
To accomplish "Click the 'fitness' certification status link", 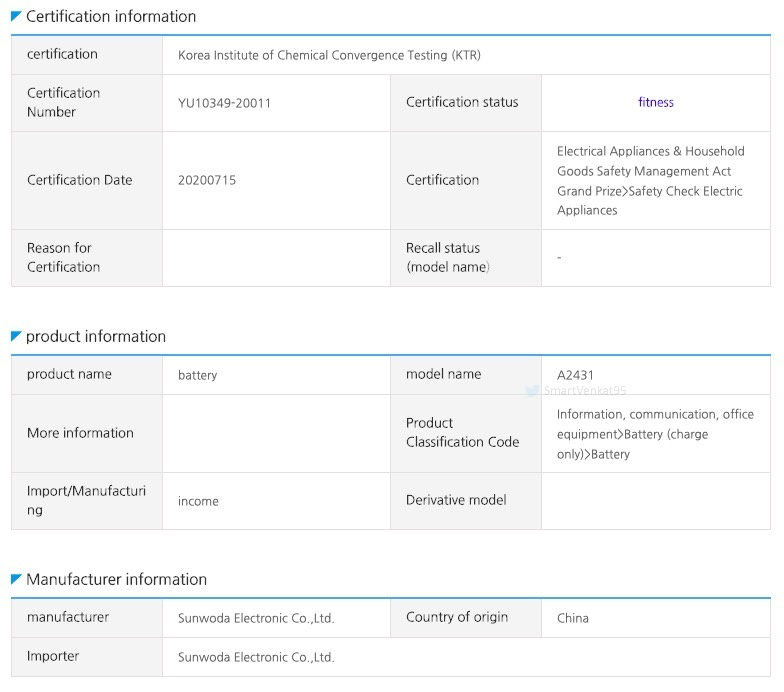I will 656,102.
